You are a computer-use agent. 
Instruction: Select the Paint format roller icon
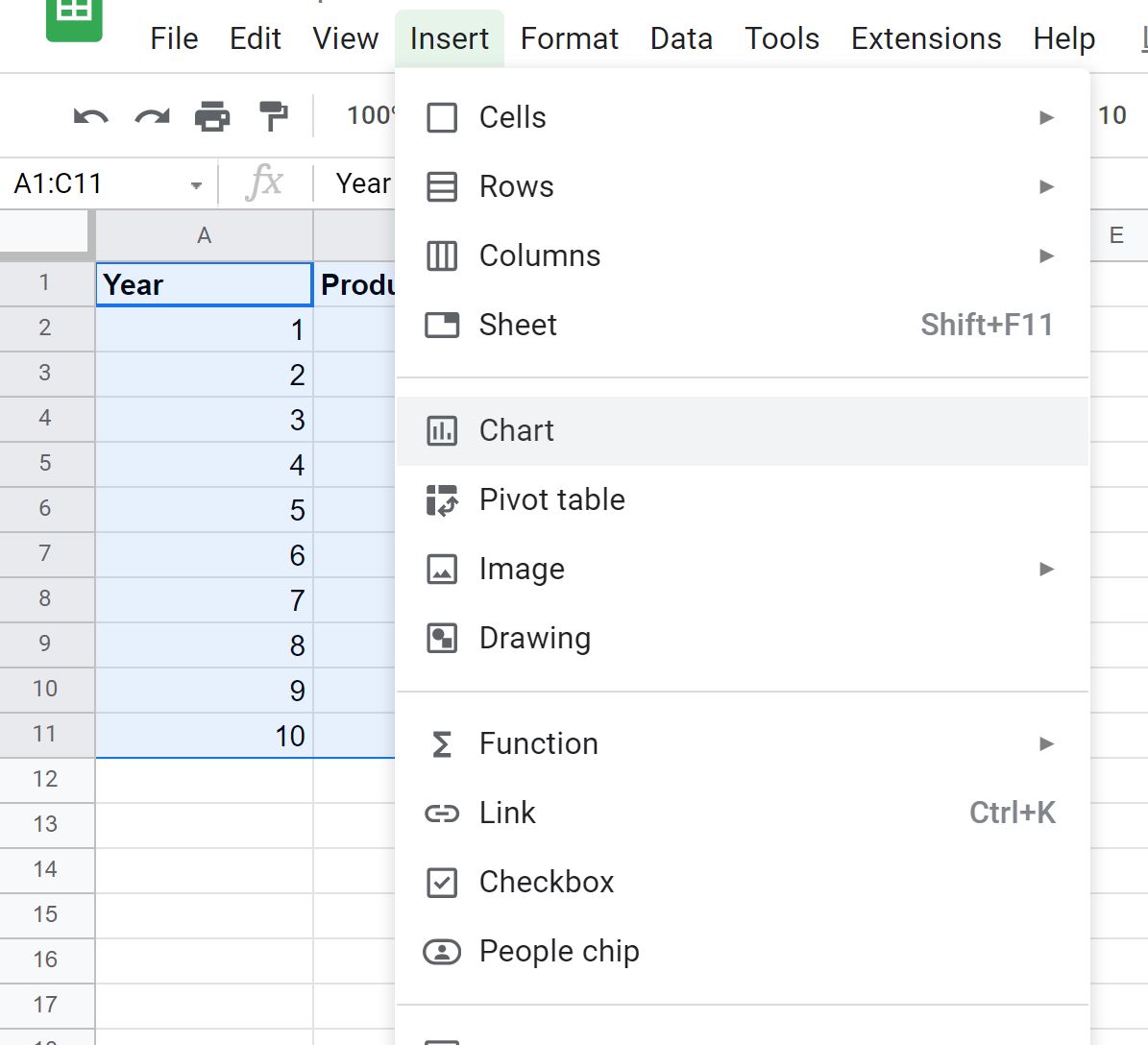coord(274,116)
